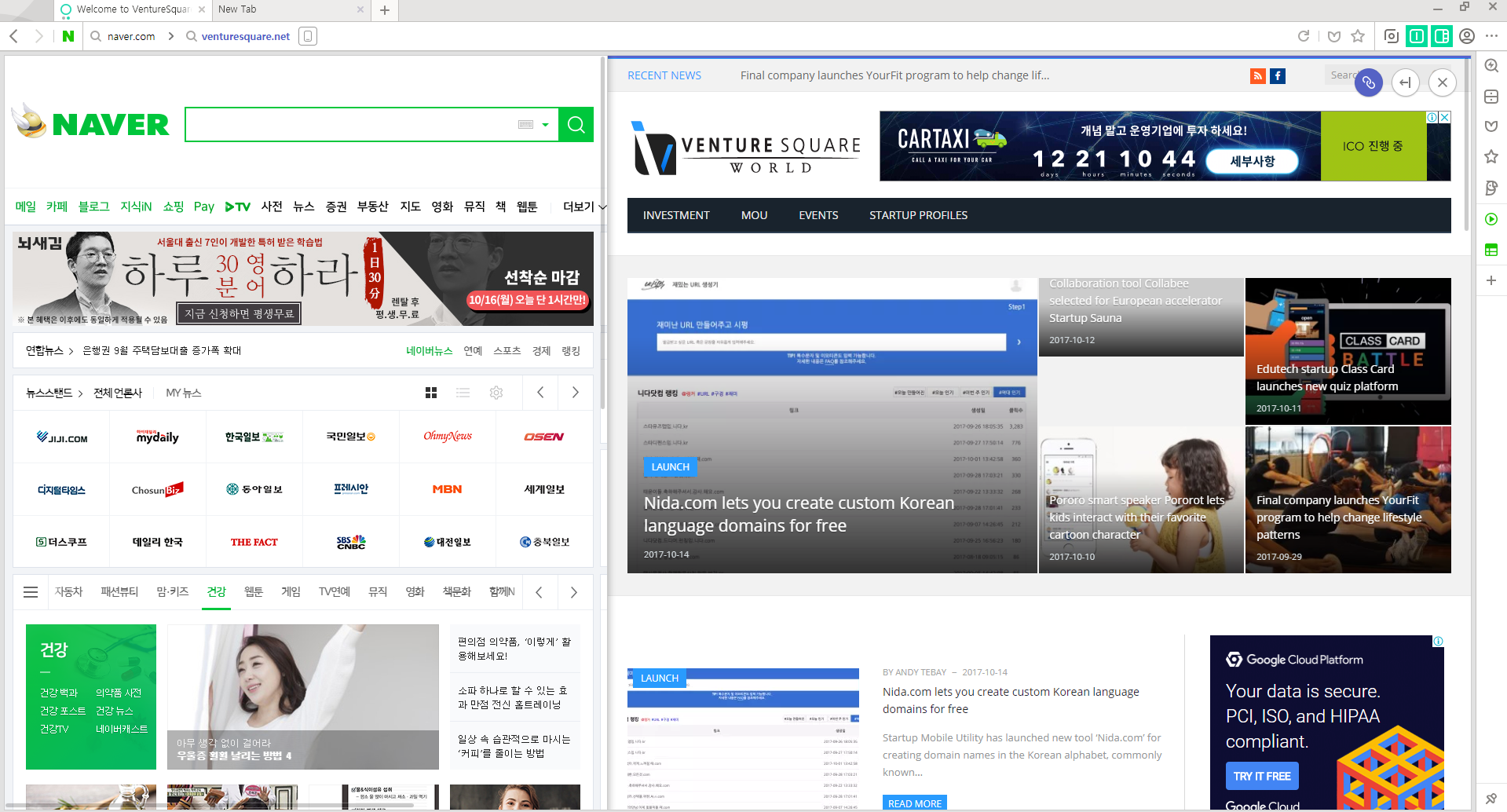Open the newsstand settings gear
The height and width of the screenshot is (812, 1507).
coord(496,393)
